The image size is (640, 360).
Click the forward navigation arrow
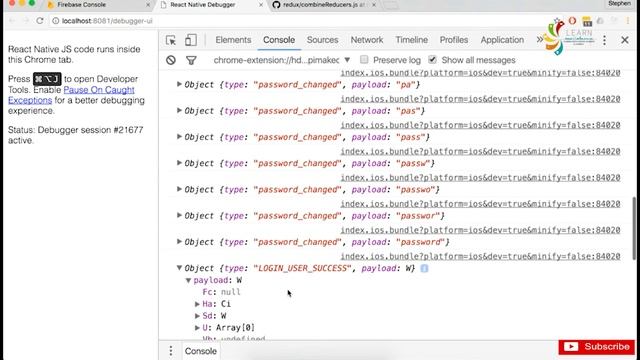[x=26, y=21]
